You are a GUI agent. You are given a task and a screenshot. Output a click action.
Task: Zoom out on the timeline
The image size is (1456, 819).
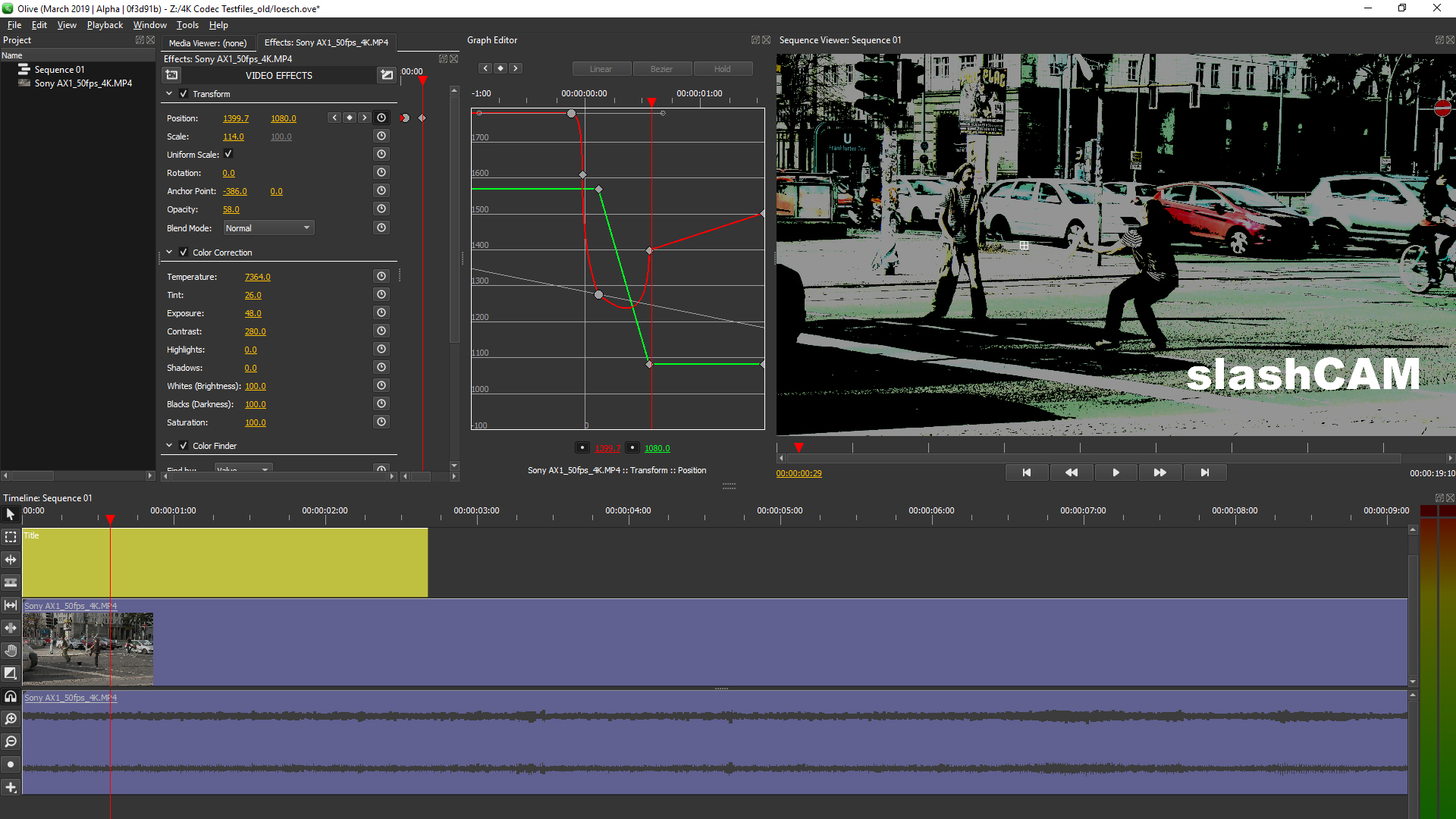tap(11, 742)
